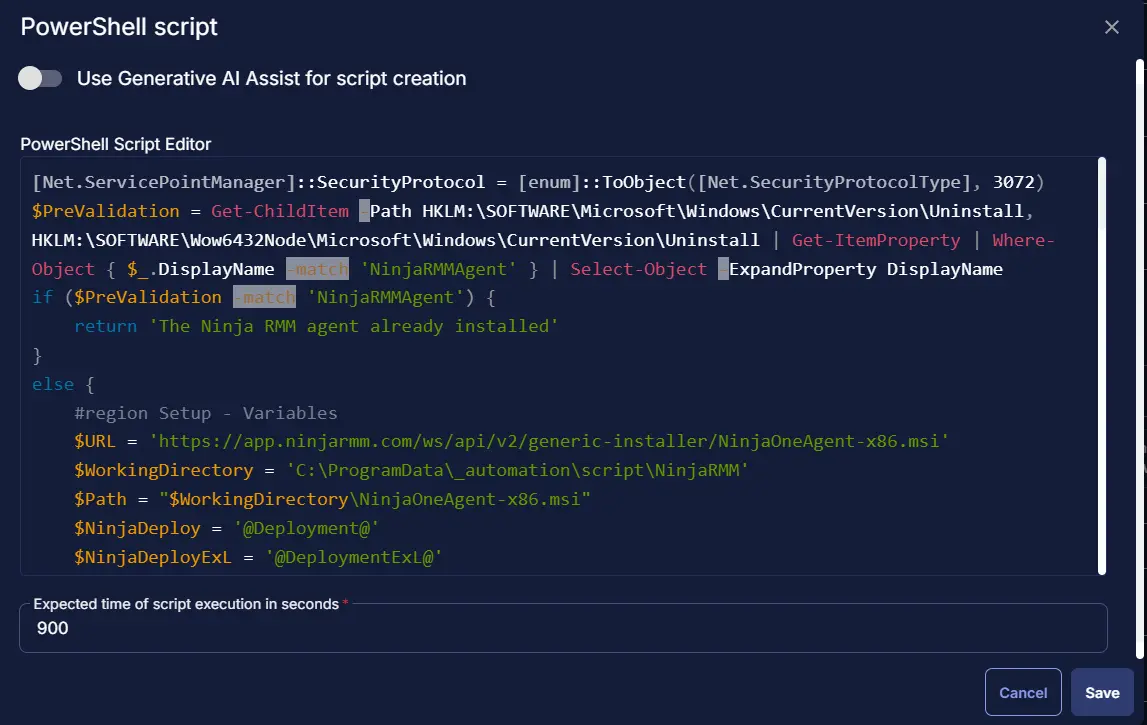Click the script editor's vertical scrollbar
The height and width of the screenshot is (725, 1147).
pos(1102,366)
